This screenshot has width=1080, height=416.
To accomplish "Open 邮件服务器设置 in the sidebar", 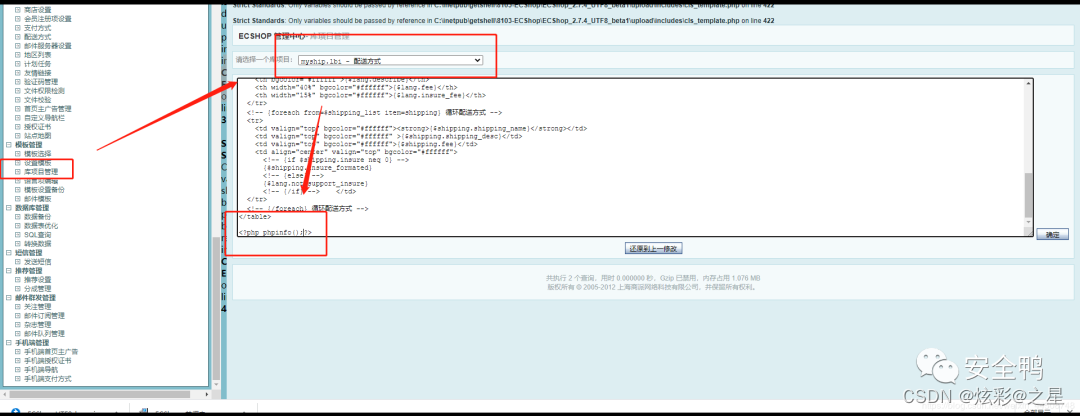I will click(48, 45).
